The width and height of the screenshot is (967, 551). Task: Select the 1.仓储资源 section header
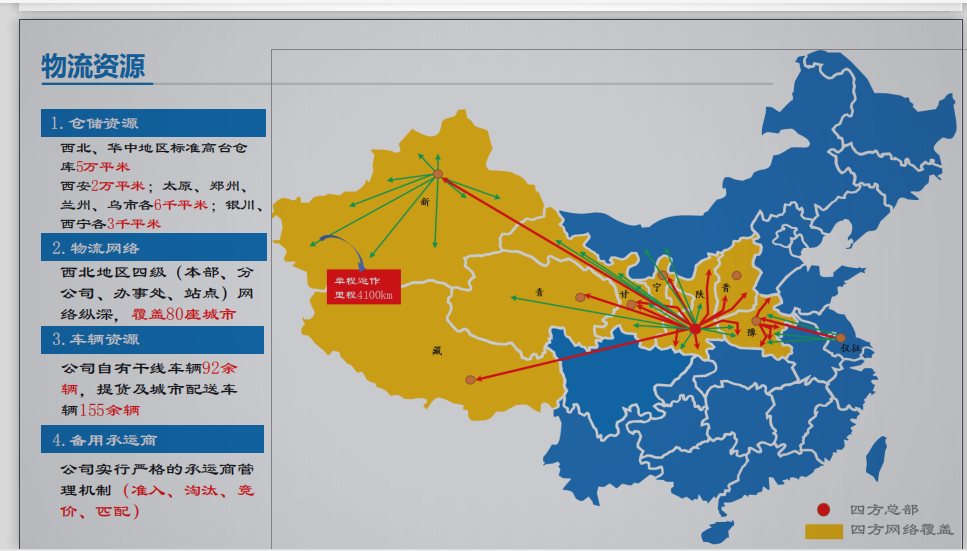pos(153,123)
